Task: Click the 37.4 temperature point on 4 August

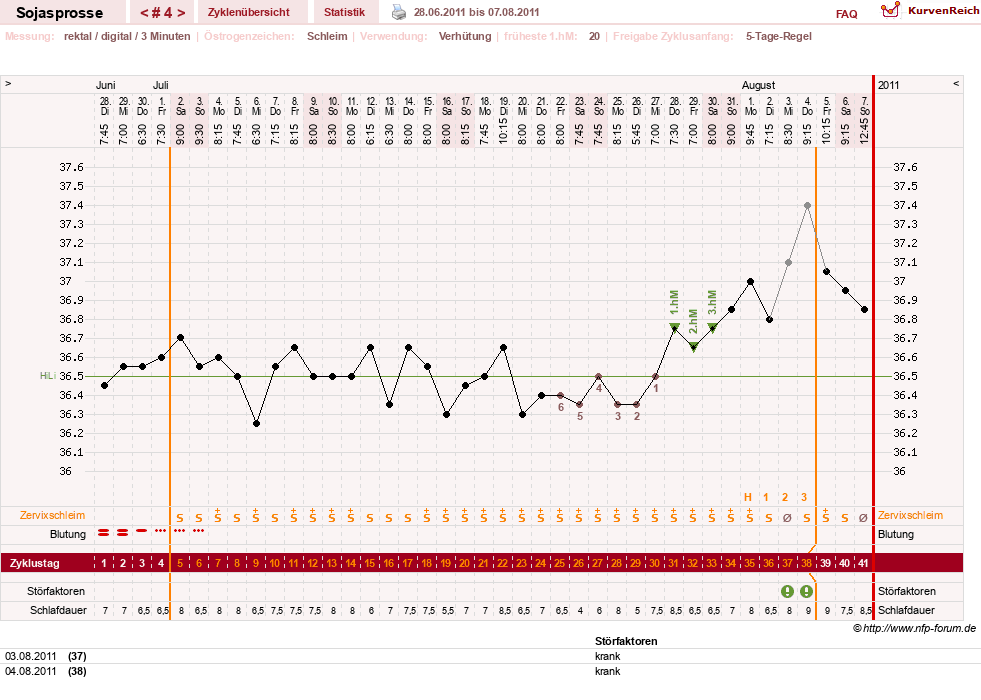Action: click(808, 205)
